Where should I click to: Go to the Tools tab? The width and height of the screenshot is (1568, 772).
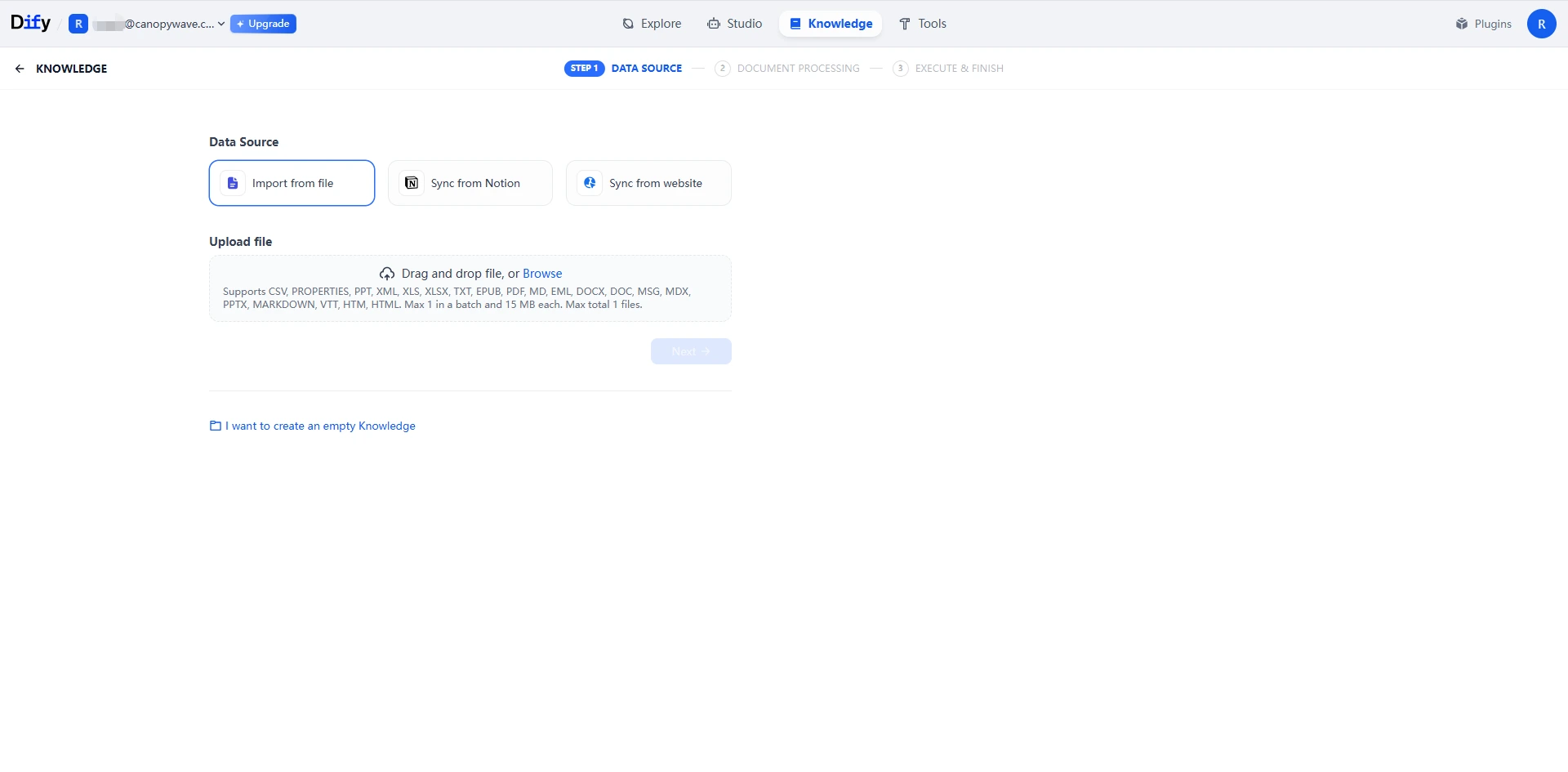pos(923,24)
